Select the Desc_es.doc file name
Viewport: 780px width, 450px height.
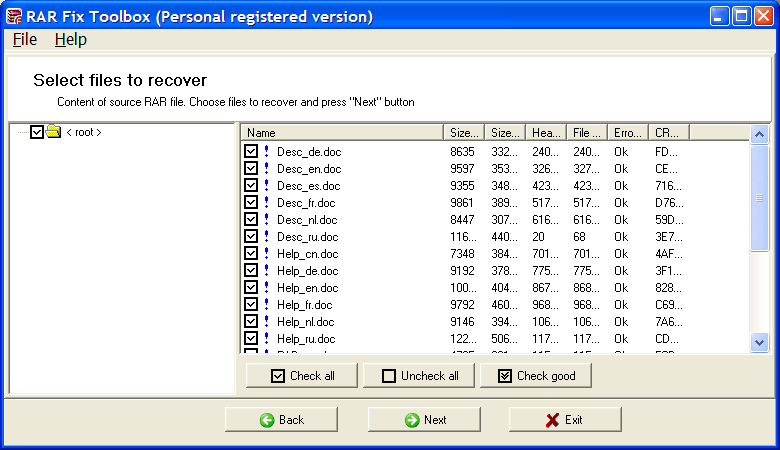(x=308, y=185)
